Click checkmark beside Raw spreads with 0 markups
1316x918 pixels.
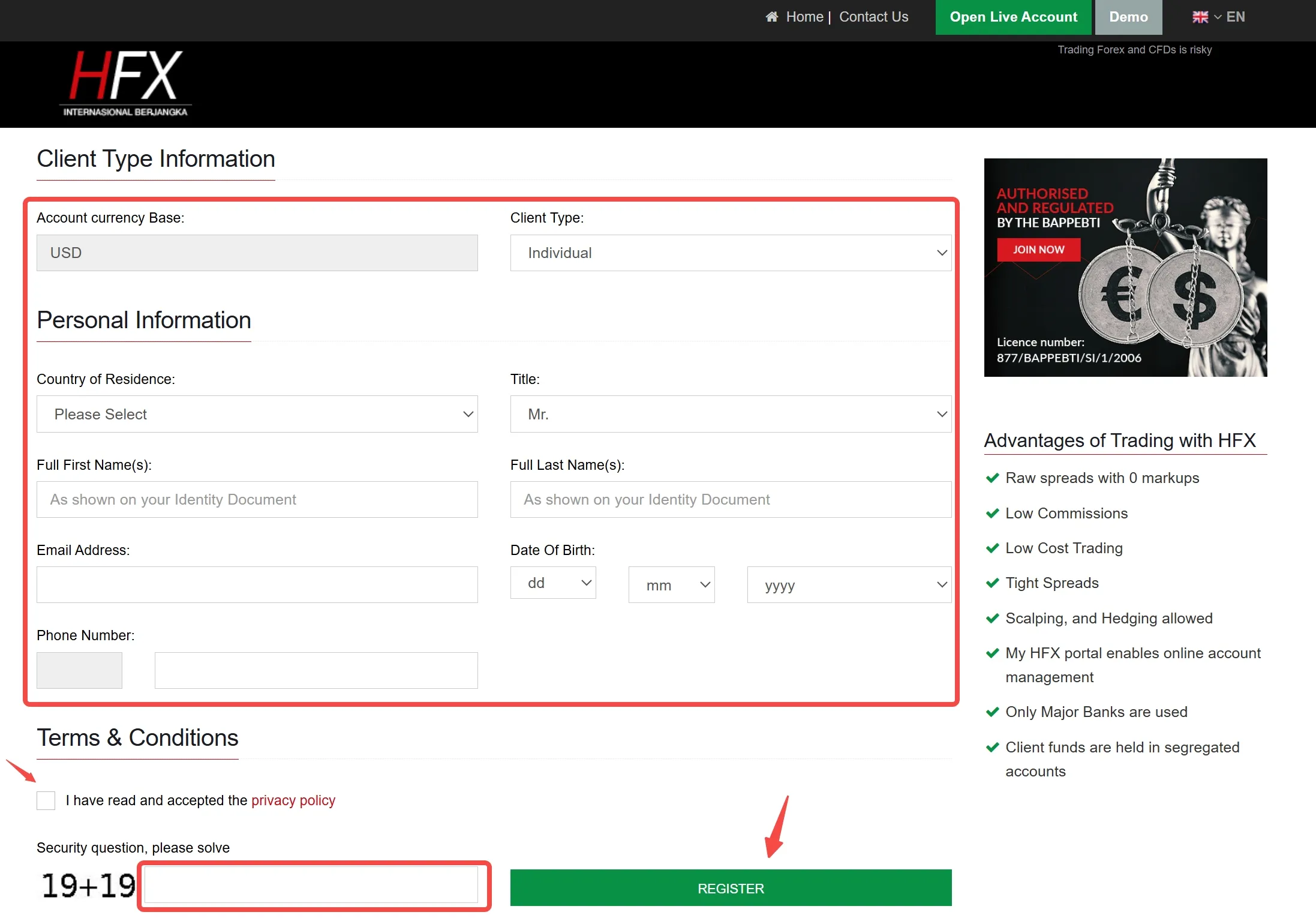coord(993,478)
